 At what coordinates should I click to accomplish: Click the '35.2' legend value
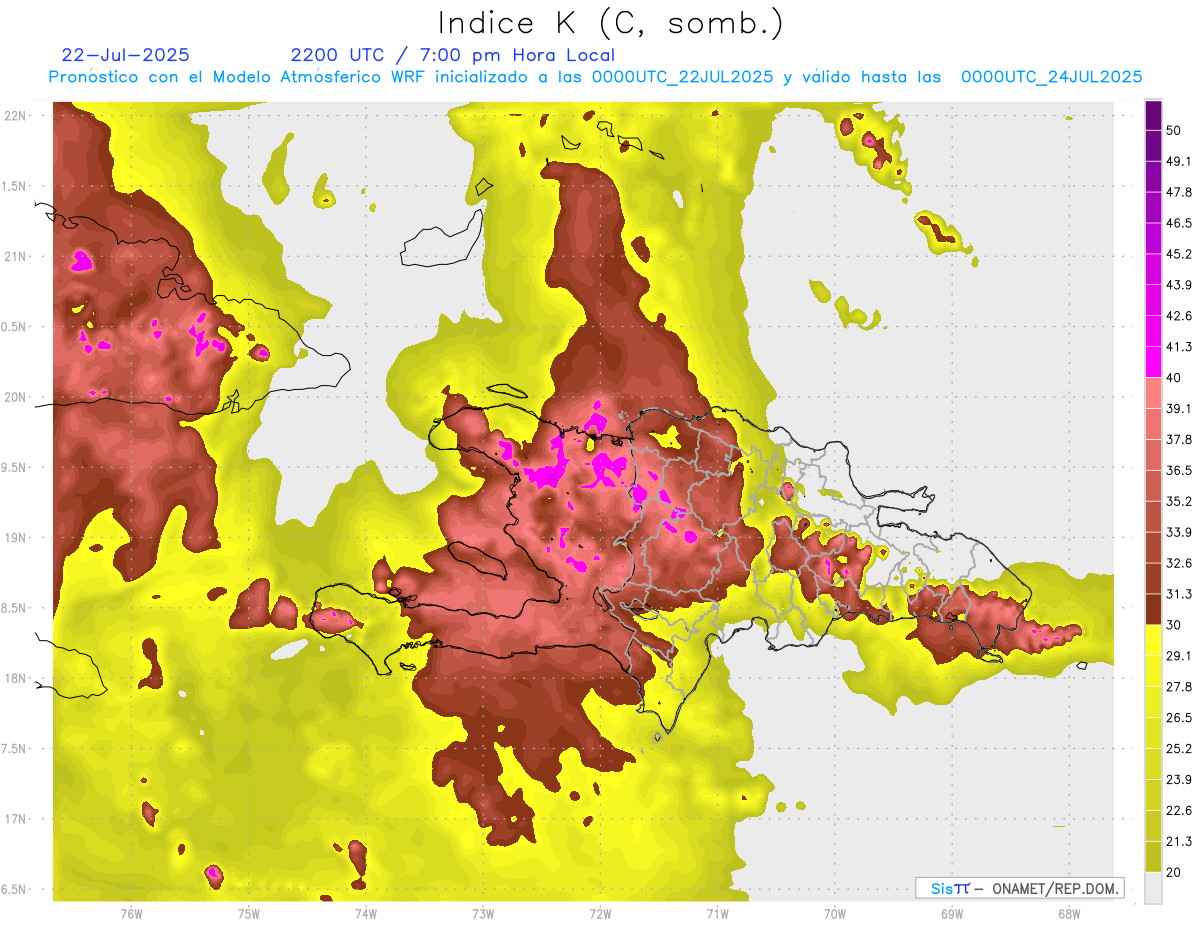[x=1179, y=501]
